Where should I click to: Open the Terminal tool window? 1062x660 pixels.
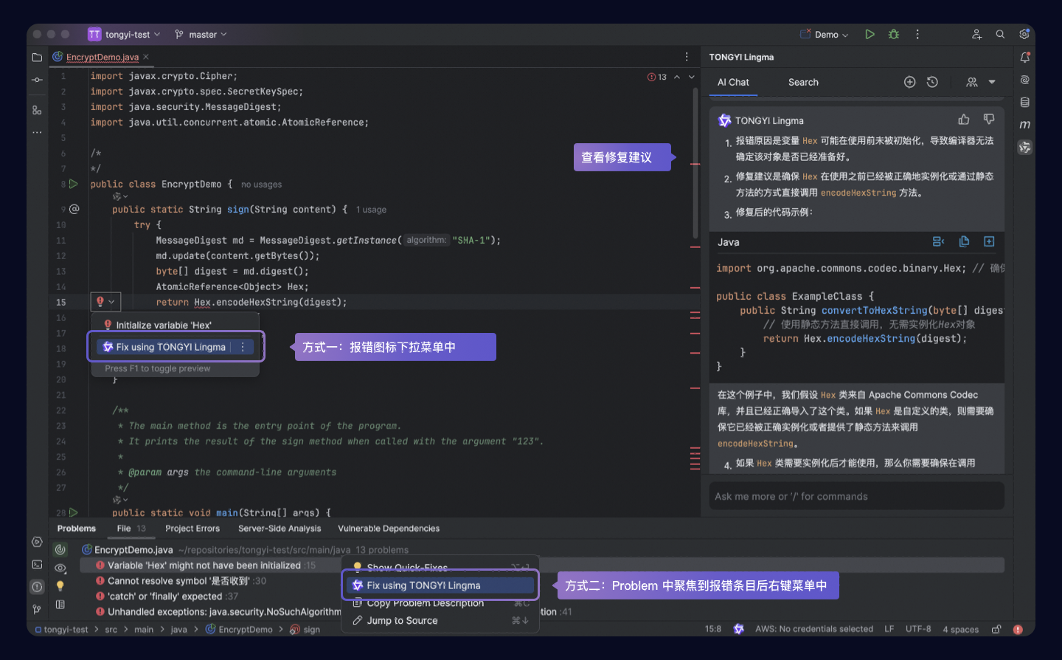click(37, 564)
